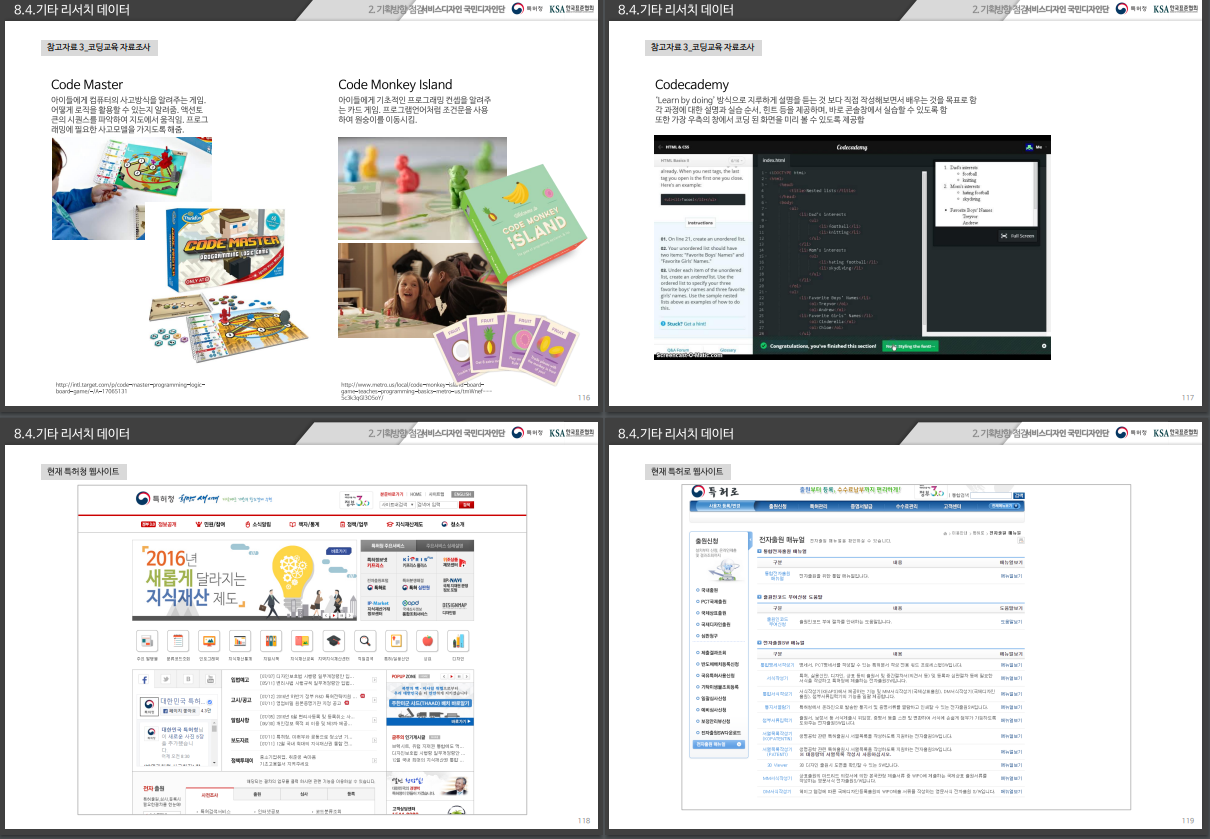Open the index.html editor tab
Image resolution: width=1210 pixels, height=839 pixels.
tap(776, 160)
